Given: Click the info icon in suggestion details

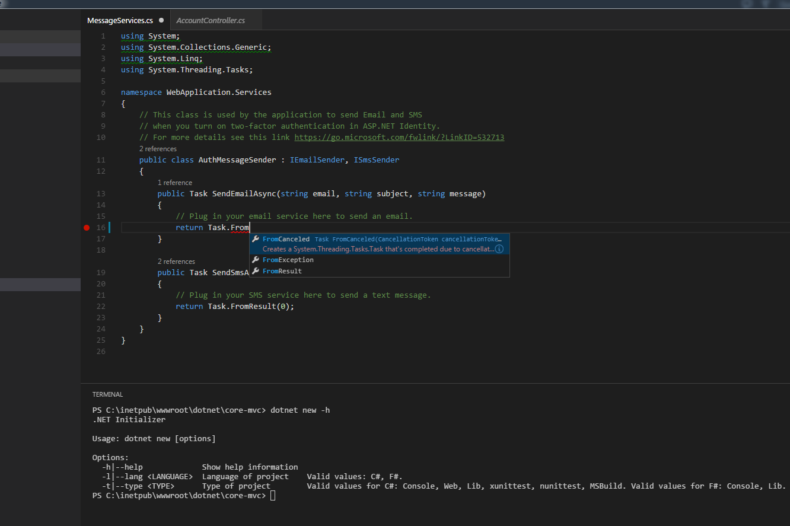Looking at the screenshot, I should click(499, 249).
